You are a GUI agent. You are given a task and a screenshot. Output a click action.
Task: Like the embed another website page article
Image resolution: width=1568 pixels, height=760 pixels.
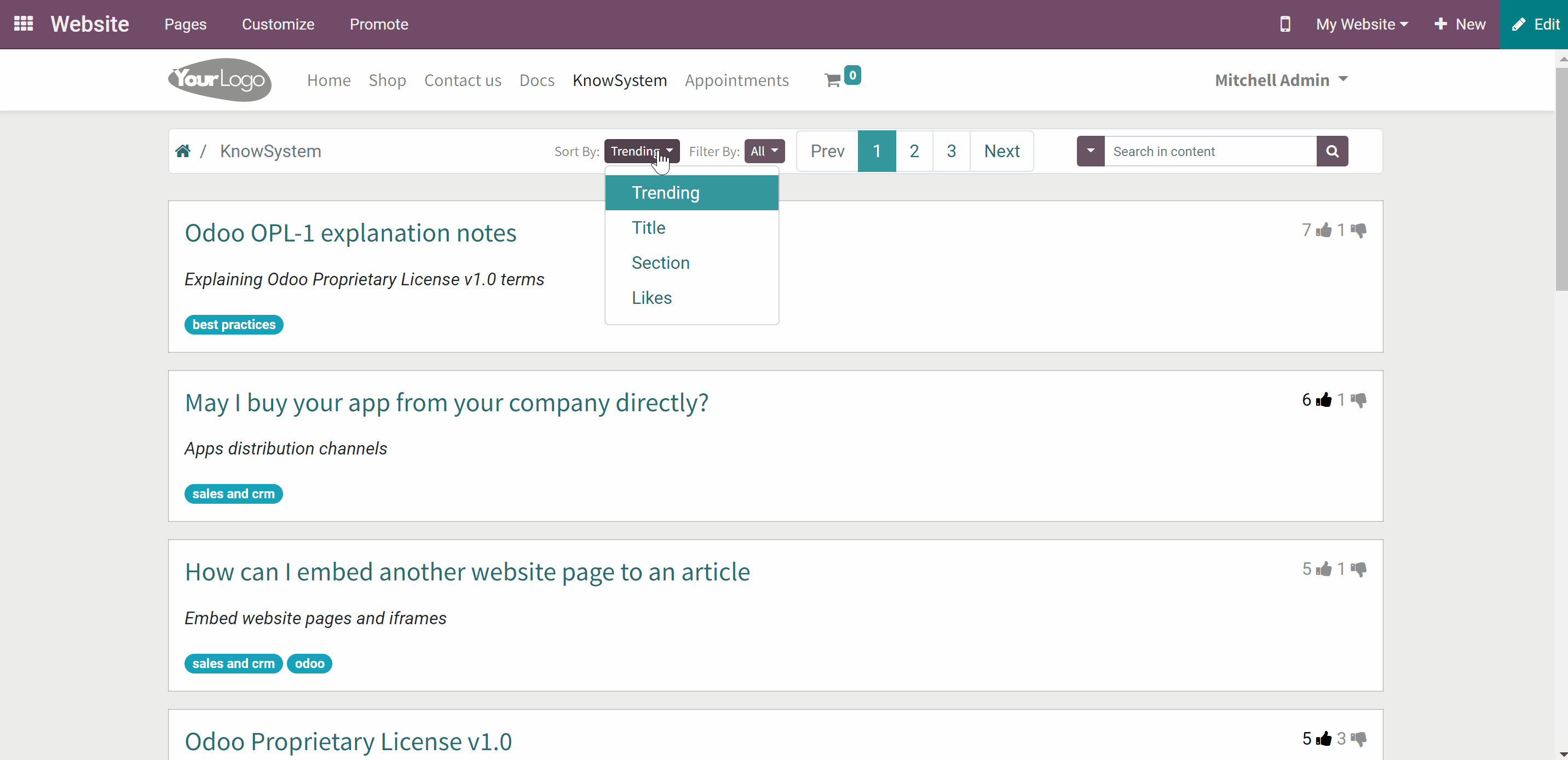click(1323, 569)
